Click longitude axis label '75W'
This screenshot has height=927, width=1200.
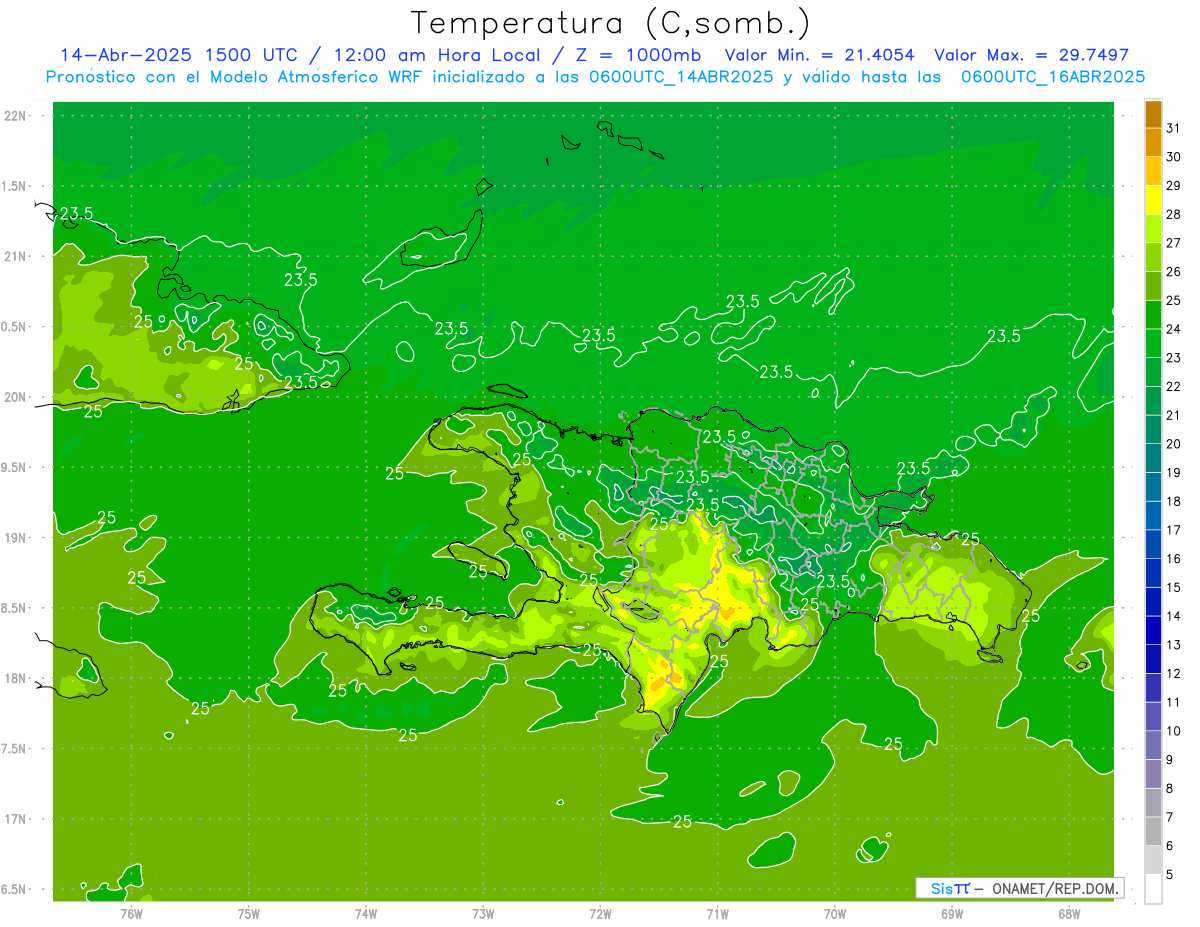pyautogui.click(x=248, y=913)
